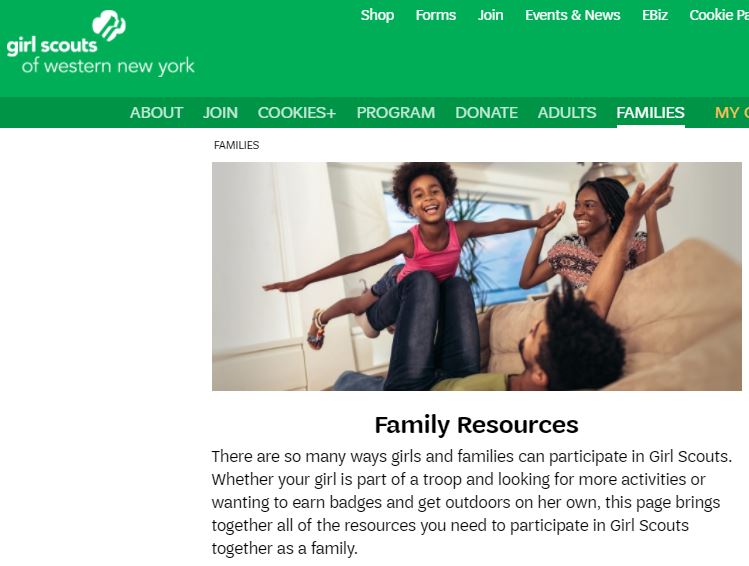
Task: Click the family photo banner image
Action: [477, 276]
